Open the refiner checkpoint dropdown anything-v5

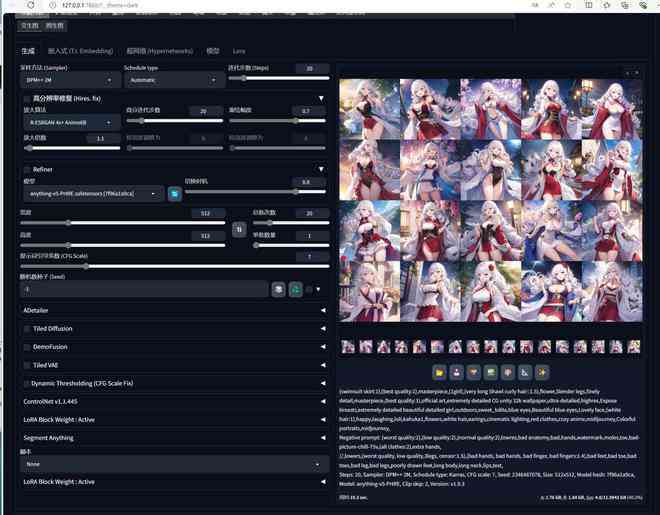92,194
